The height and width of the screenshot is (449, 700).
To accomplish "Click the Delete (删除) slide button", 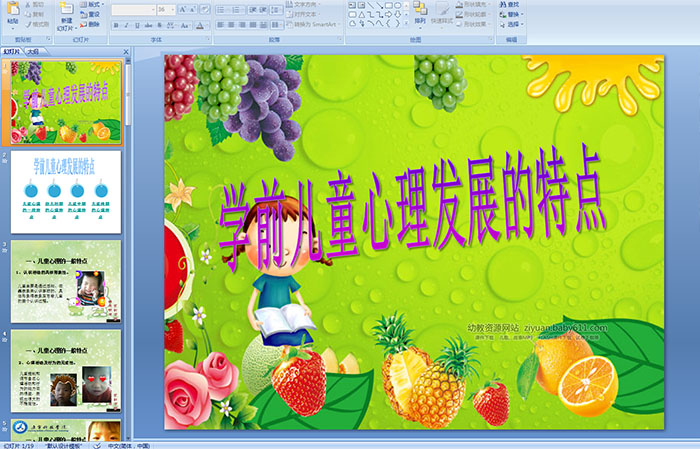I will click(90, 24).
